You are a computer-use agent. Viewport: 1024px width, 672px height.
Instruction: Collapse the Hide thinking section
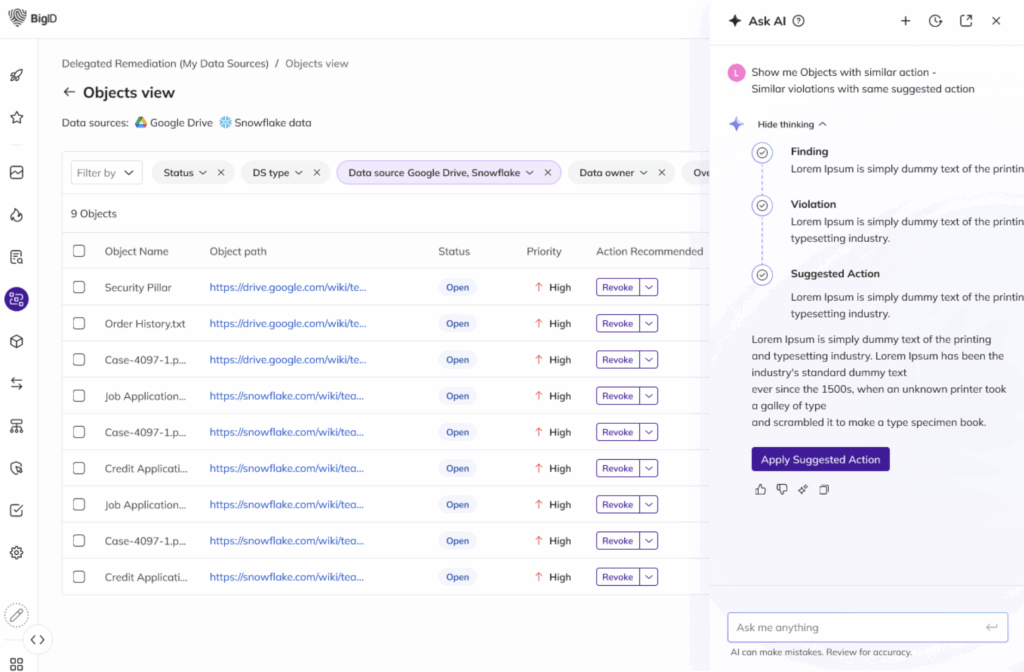click(791, 125)
